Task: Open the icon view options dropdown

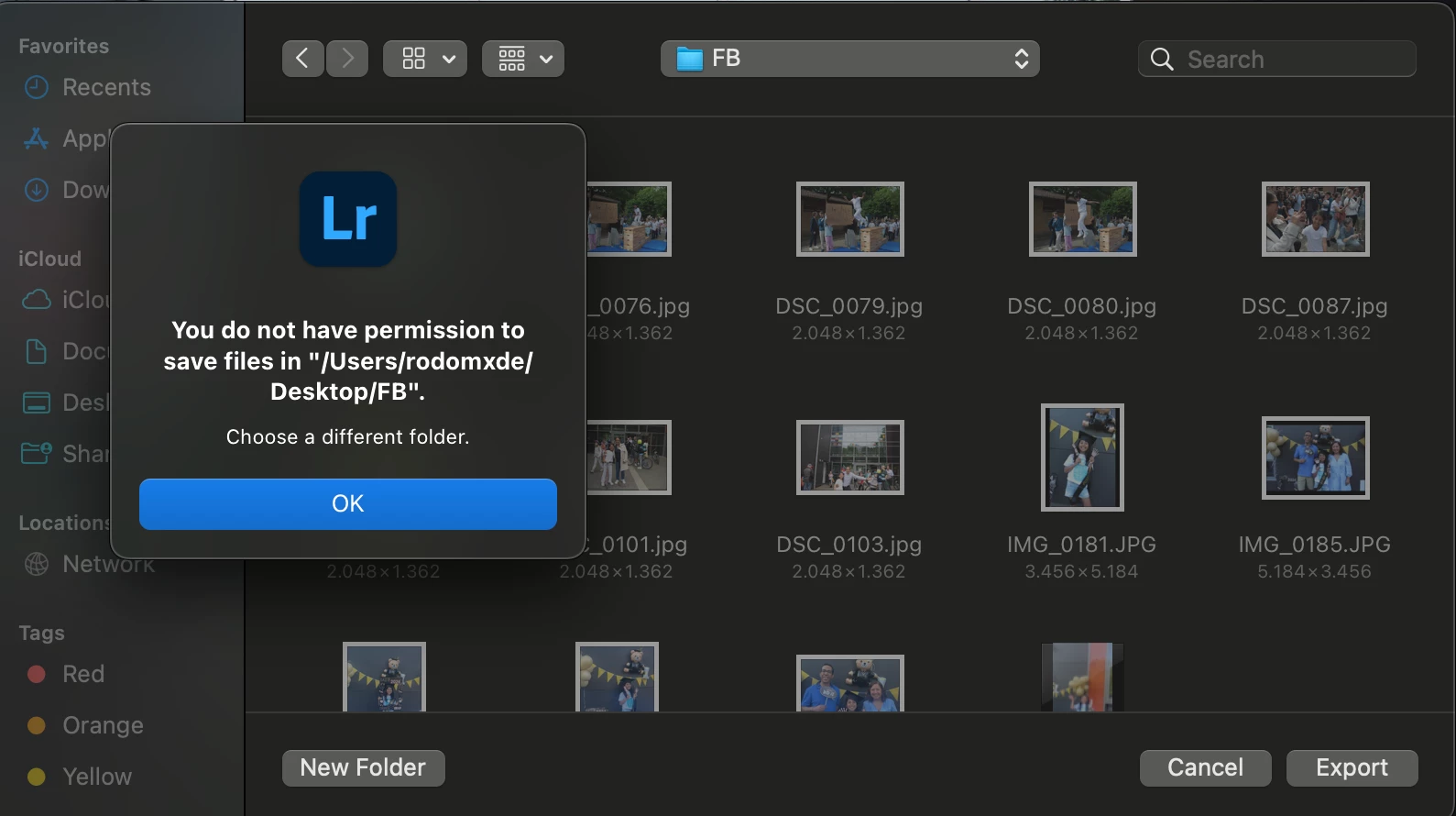Action: point(425,59)
